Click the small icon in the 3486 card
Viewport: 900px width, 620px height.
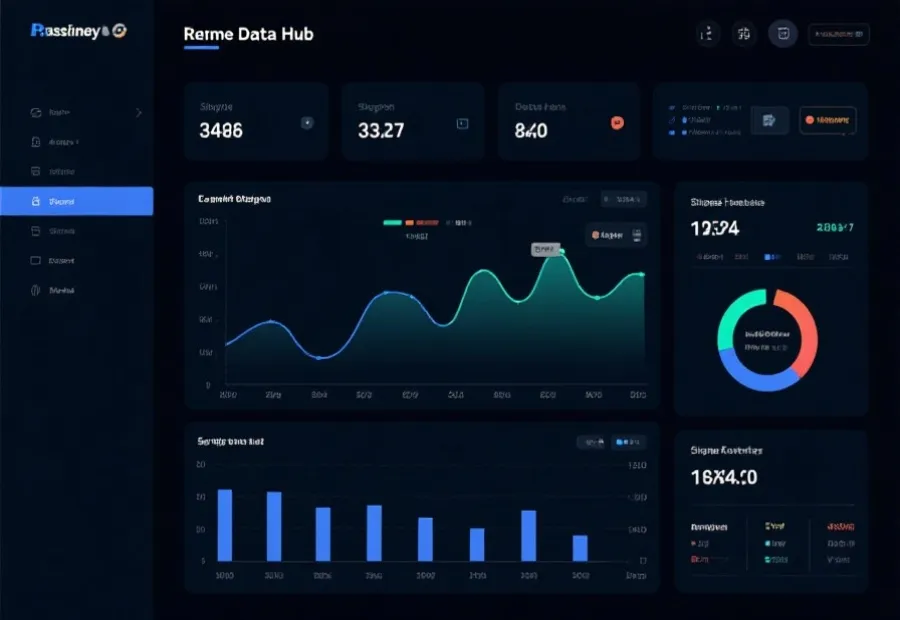[307, 123]
